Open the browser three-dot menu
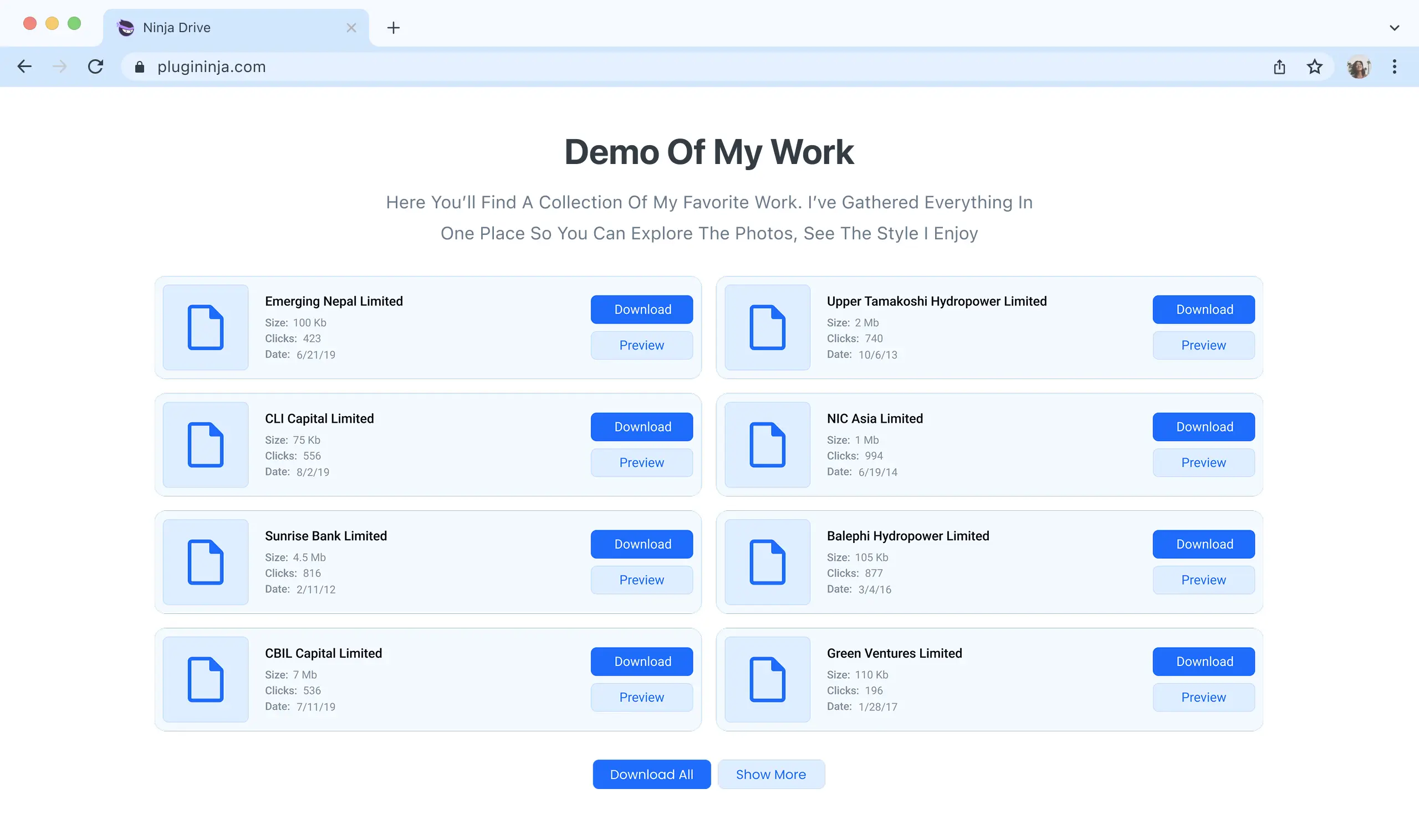The height and width of the screenshot is (840, 1419). [x=1394, y=67]
